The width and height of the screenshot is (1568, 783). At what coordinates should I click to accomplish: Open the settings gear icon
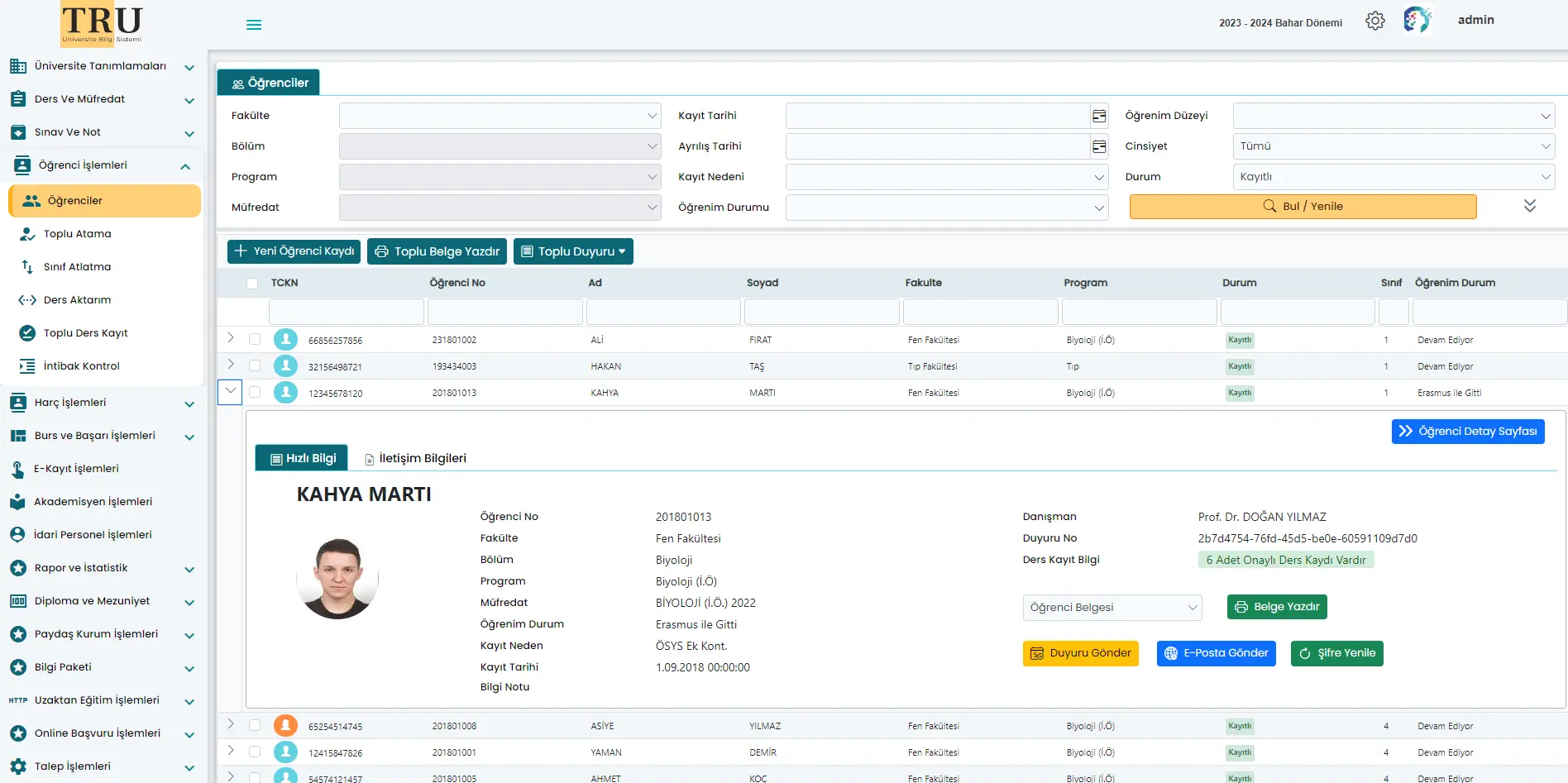point(1374,21)
